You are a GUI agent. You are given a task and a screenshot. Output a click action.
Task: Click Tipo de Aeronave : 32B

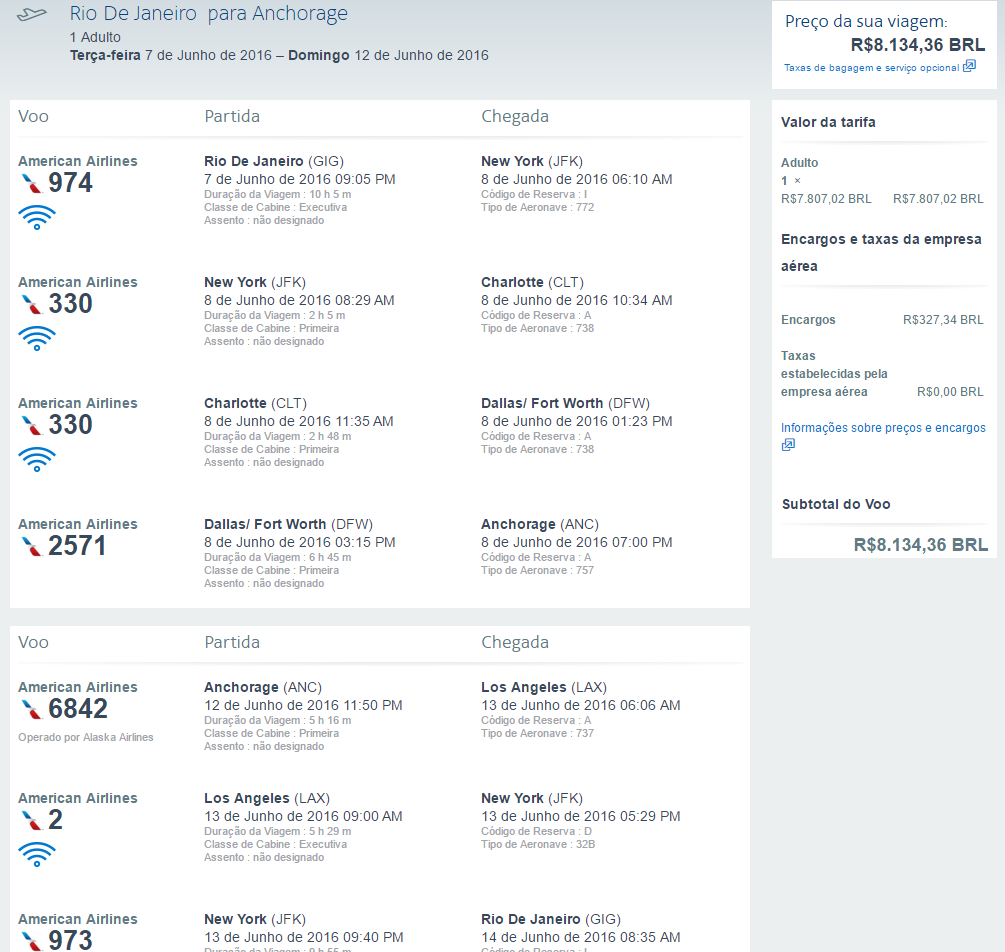pos(538,844)
